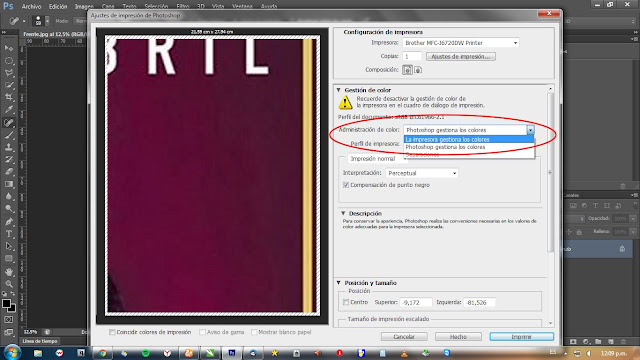The width and height of the screenshot is (640, 360).
Task: Click the Hecho button
Action: [458, 337]
